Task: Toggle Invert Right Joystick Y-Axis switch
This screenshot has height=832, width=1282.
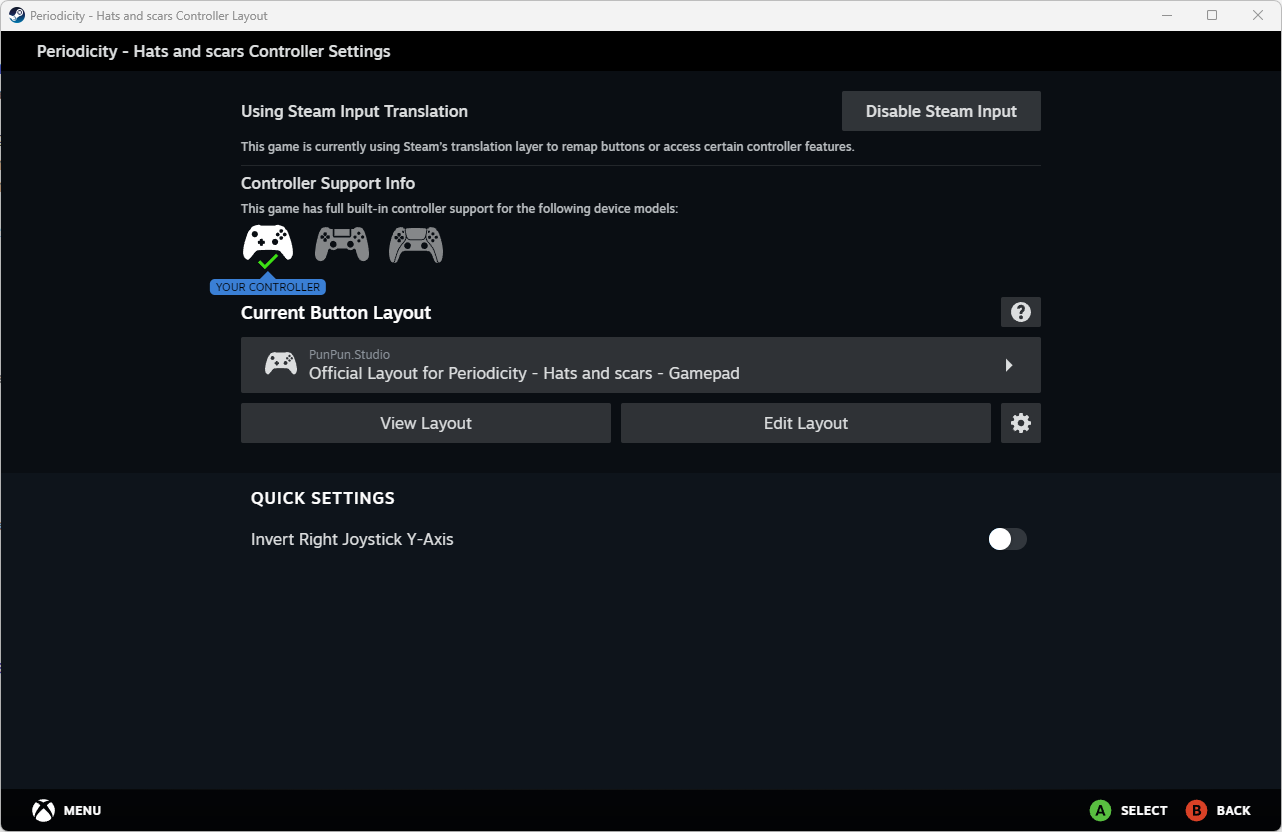Action: (x=1007, y=539)
